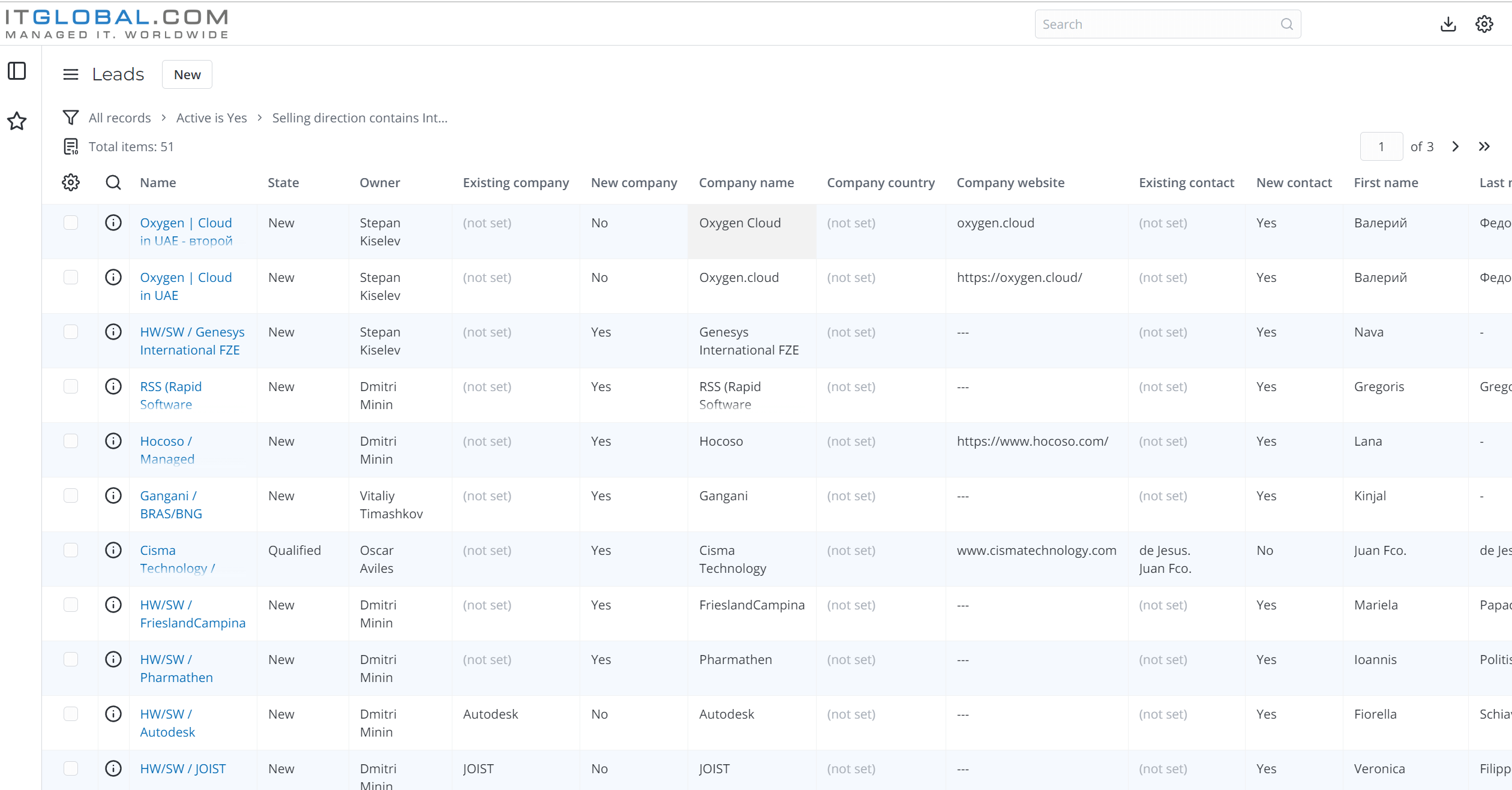This screenshot has height=790, width=1512.
Task: Jump to last page double arrow
Action: (x=1484, y=146)
